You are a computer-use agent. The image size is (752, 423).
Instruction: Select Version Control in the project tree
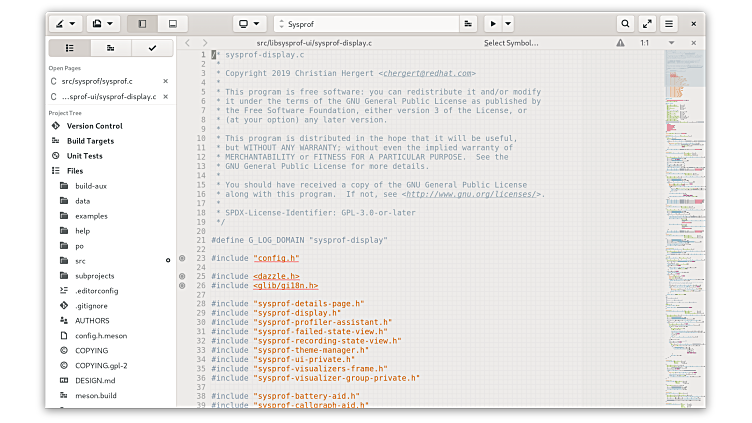pos(94,126)
